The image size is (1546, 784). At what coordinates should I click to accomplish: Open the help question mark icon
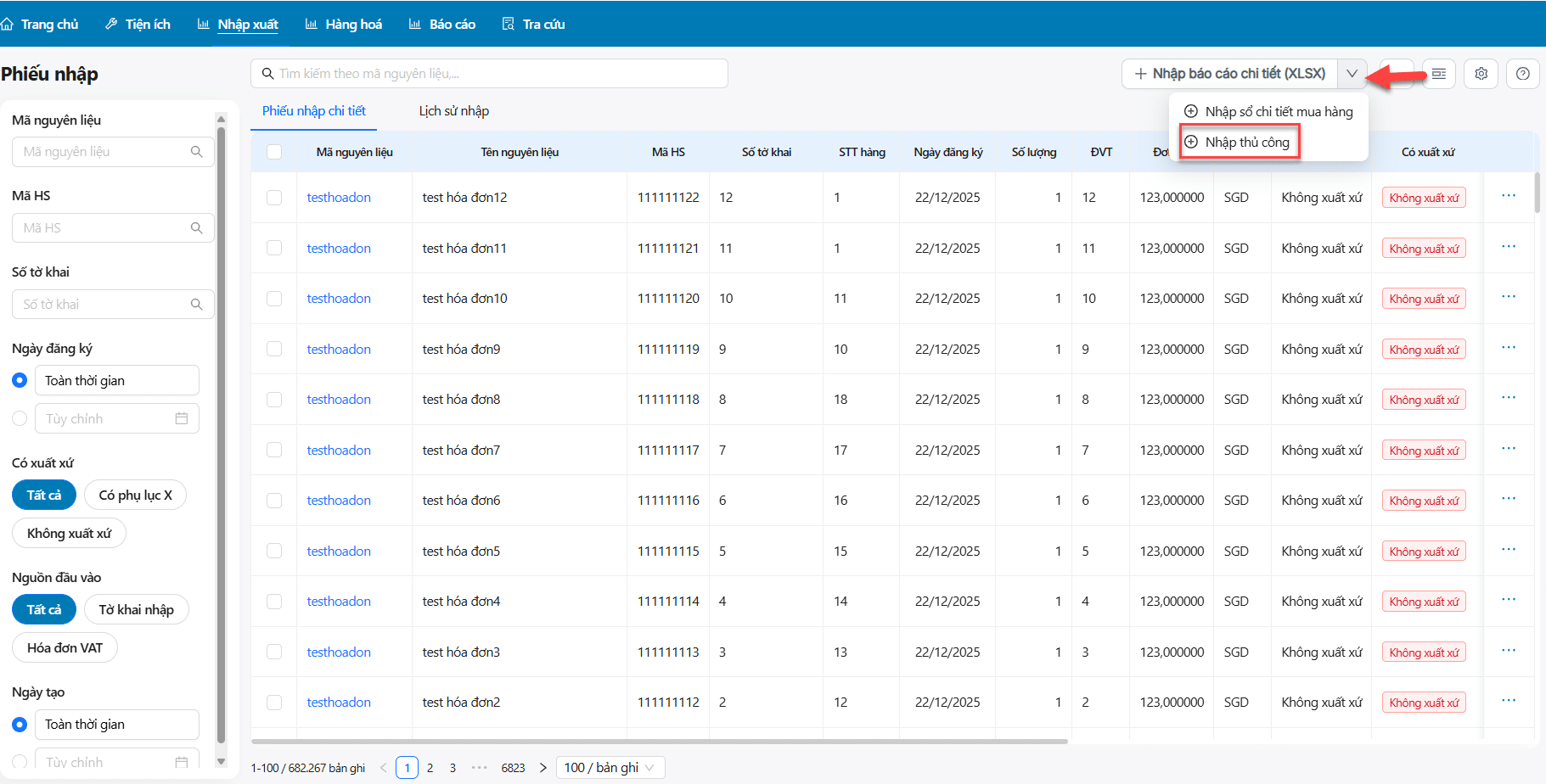tap(1522, 74)
